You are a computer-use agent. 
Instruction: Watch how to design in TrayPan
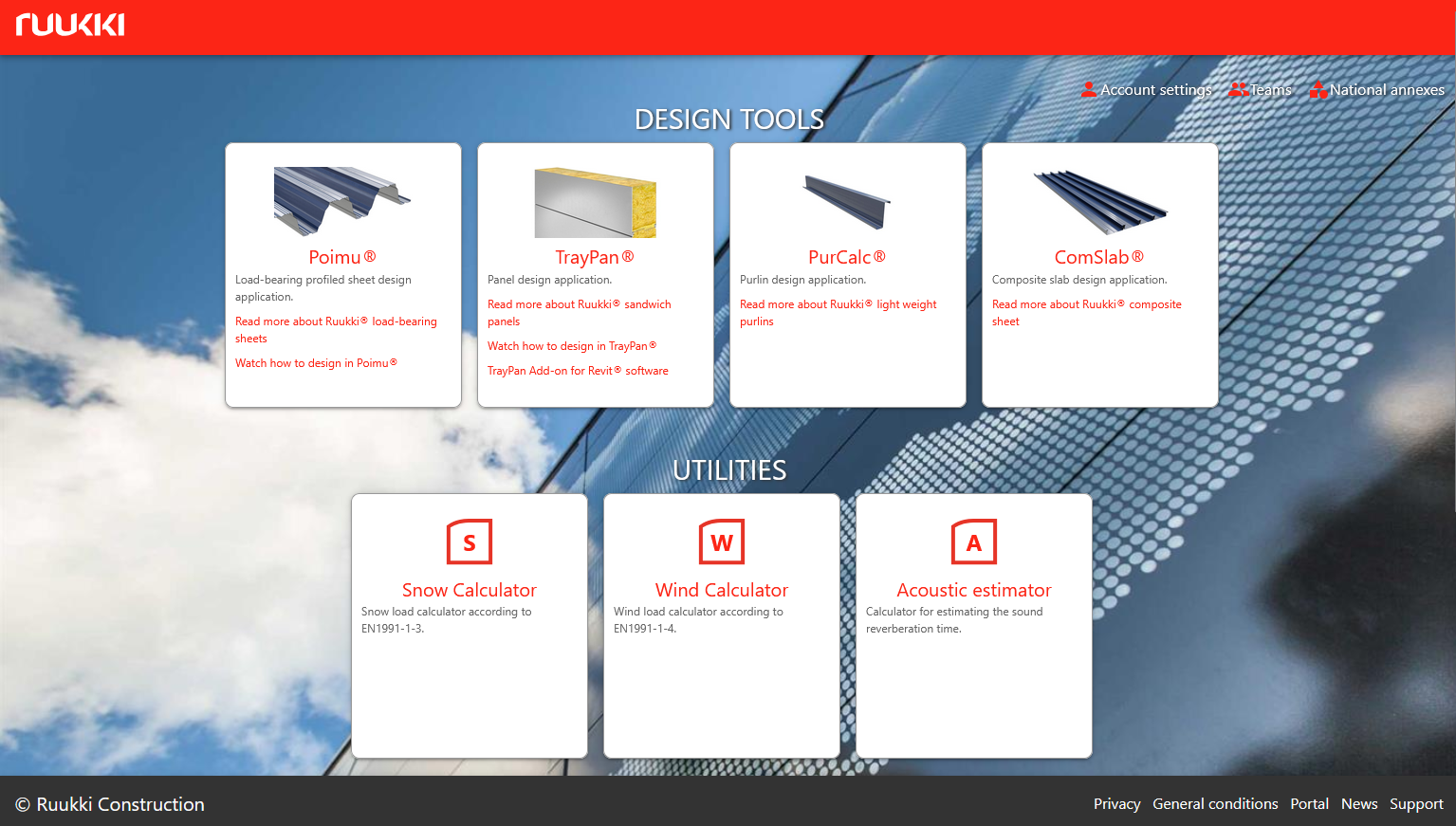571,346
